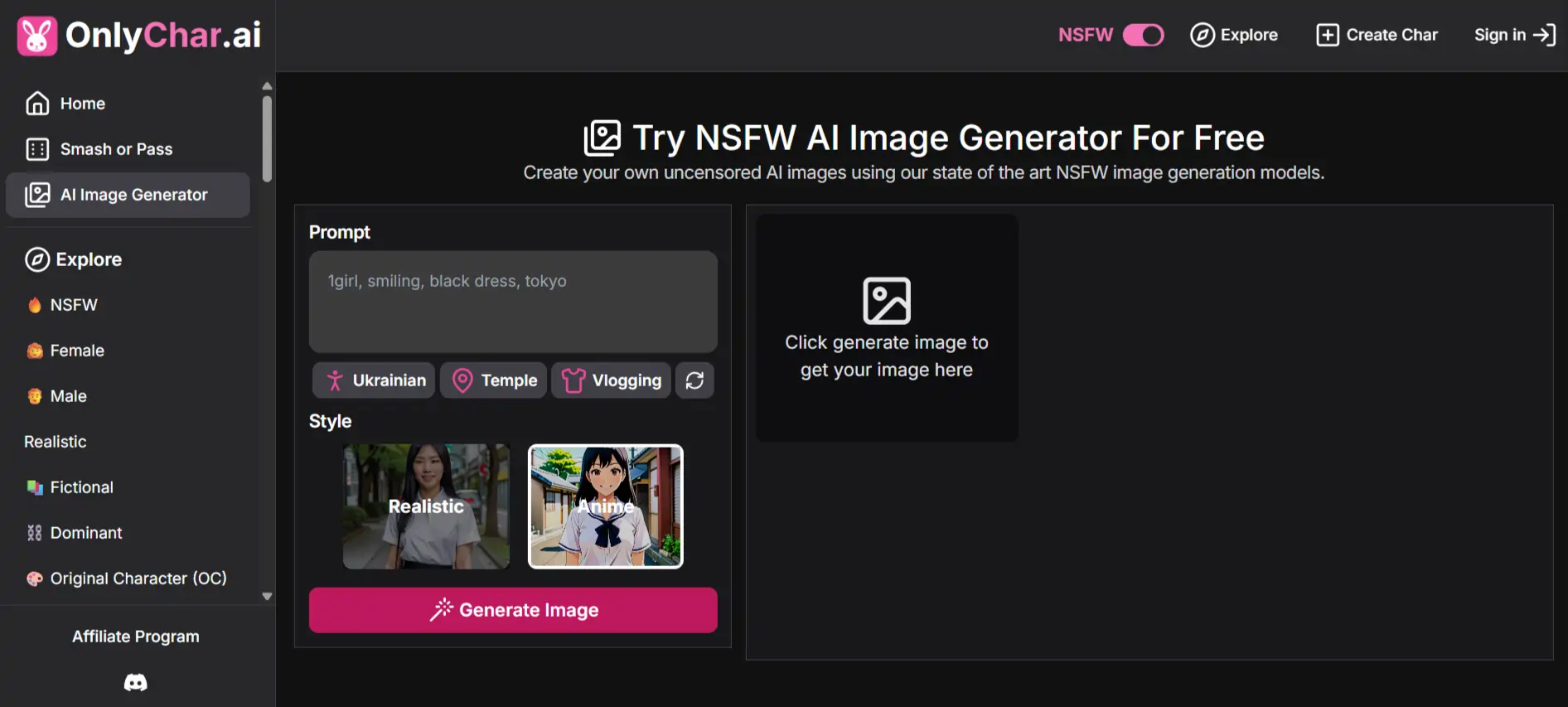Refresh the prompt tag suggestions
The image size is (1568, 707).
pyautogui.click(x=694, y=380)
